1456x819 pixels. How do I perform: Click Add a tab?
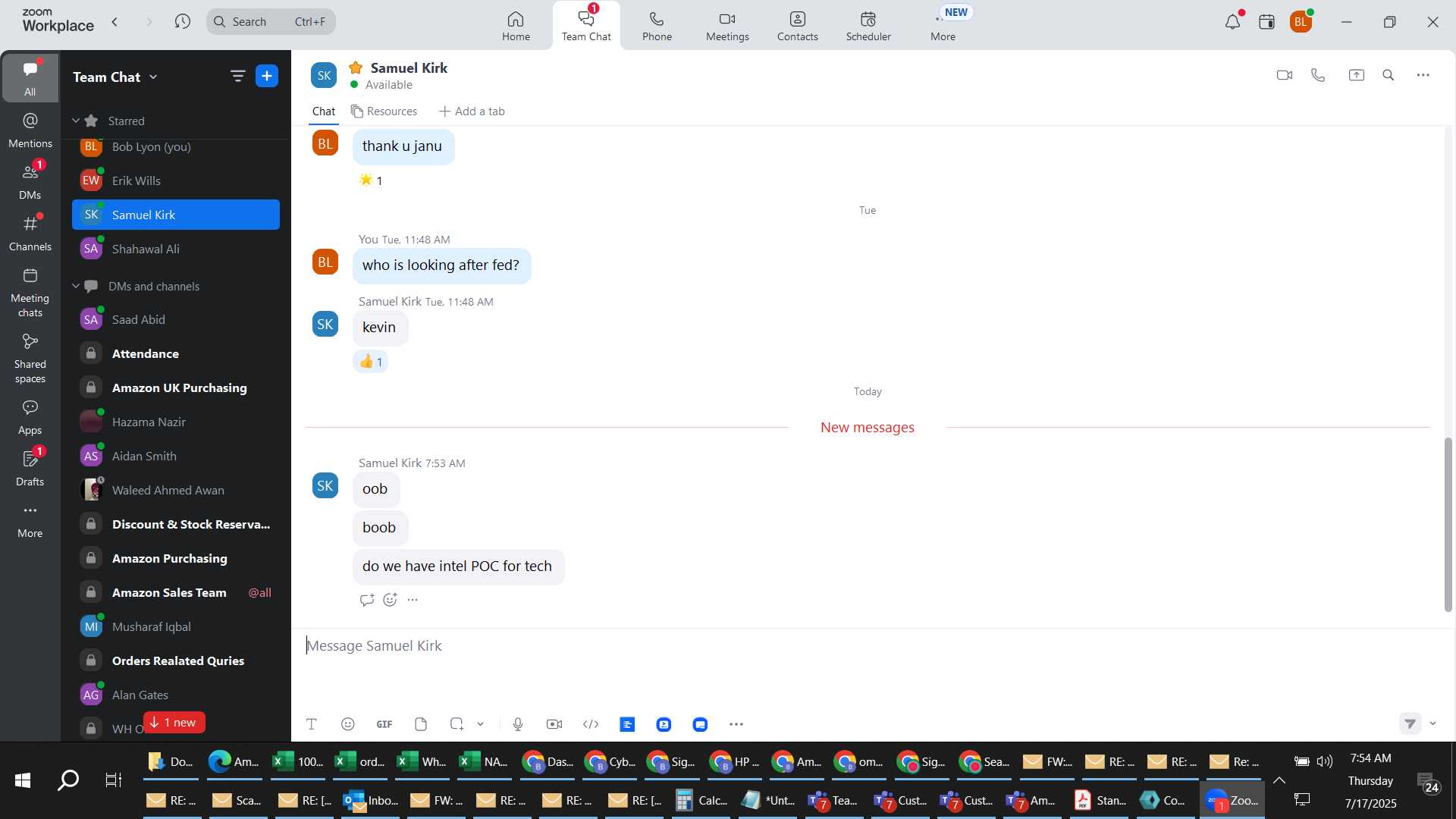coord(472,111)
